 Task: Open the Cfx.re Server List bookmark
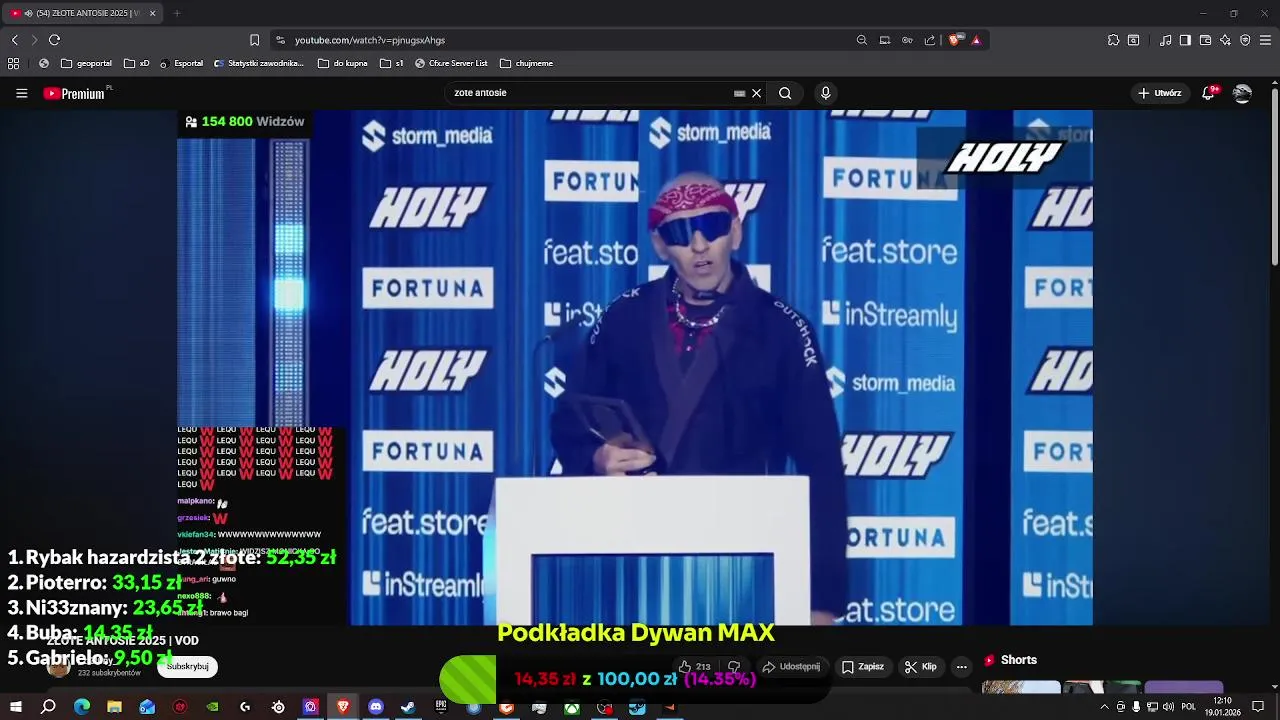(451, 63)
